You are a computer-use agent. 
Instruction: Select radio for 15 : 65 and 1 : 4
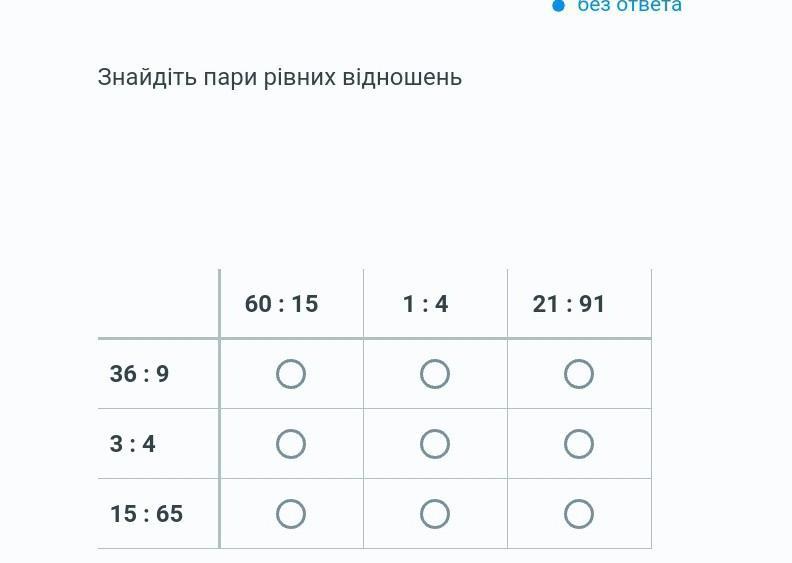coord(435,514)
